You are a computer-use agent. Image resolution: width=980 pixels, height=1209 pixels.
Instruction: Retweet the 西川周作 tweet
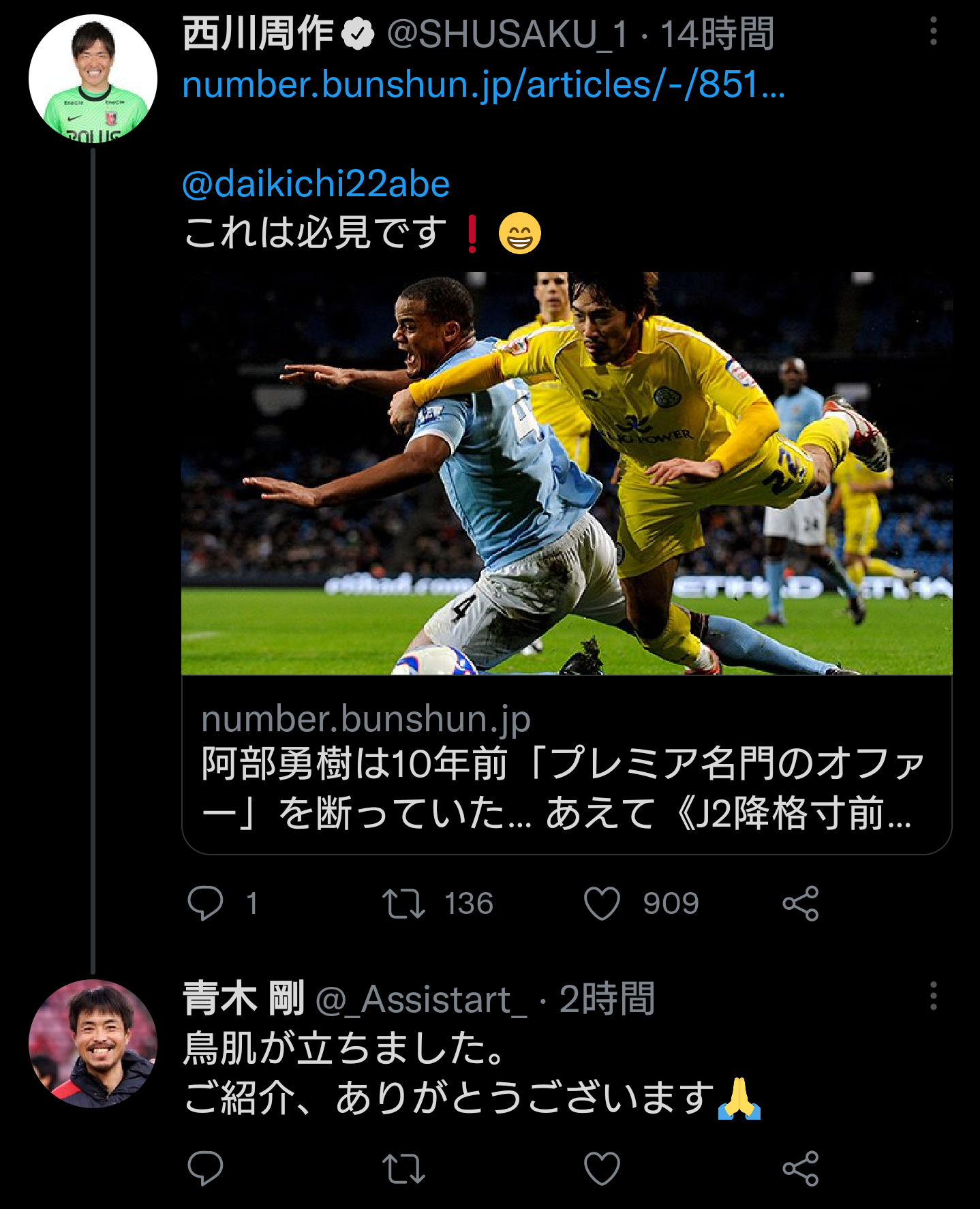(403, 903)
